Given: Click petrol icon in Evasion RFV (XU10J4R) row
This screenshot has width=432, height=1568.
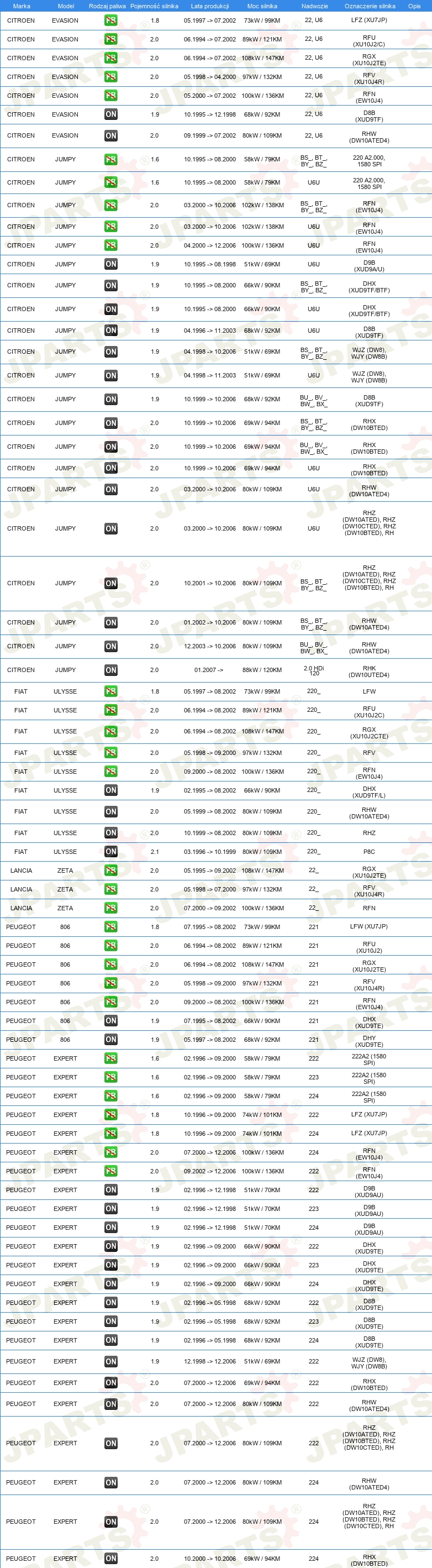Looking at the screenshot, I should coord(110,77).
